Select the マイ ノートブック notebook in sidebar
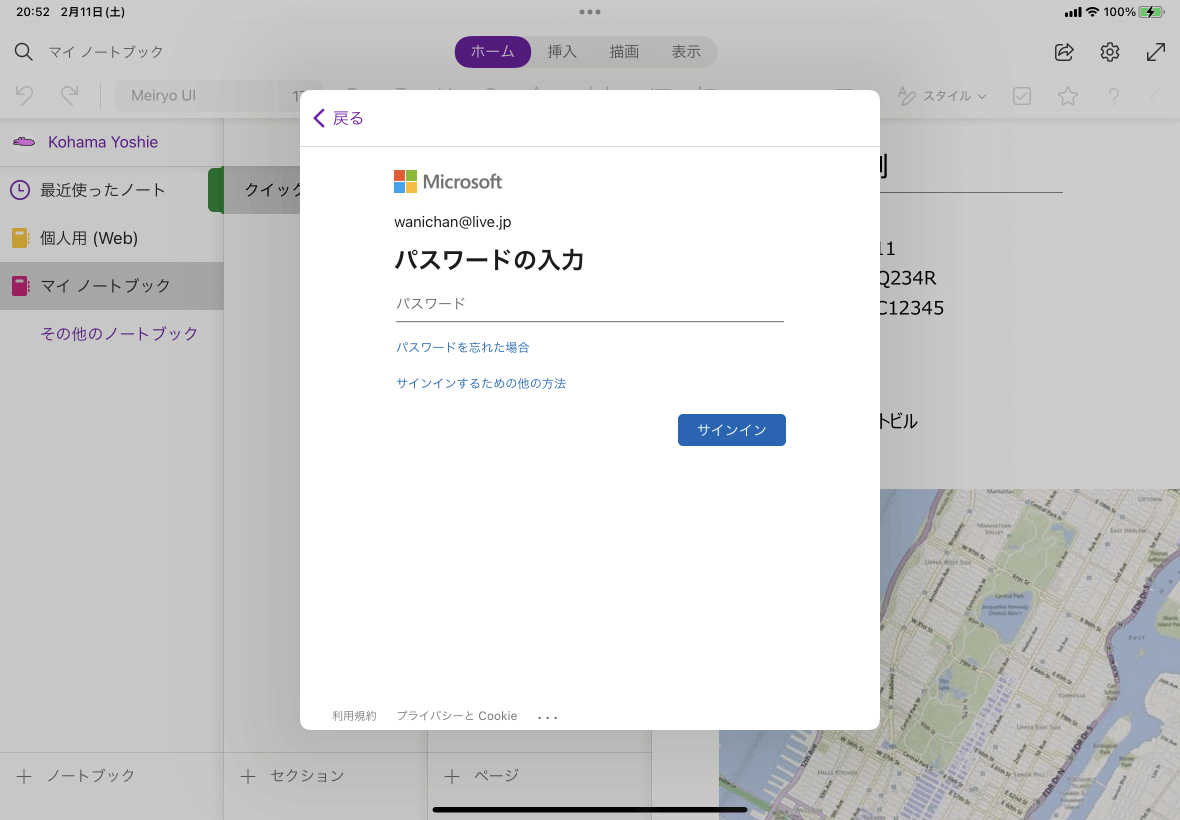This screenshot has height=820, width=1180. pos(111,286)
